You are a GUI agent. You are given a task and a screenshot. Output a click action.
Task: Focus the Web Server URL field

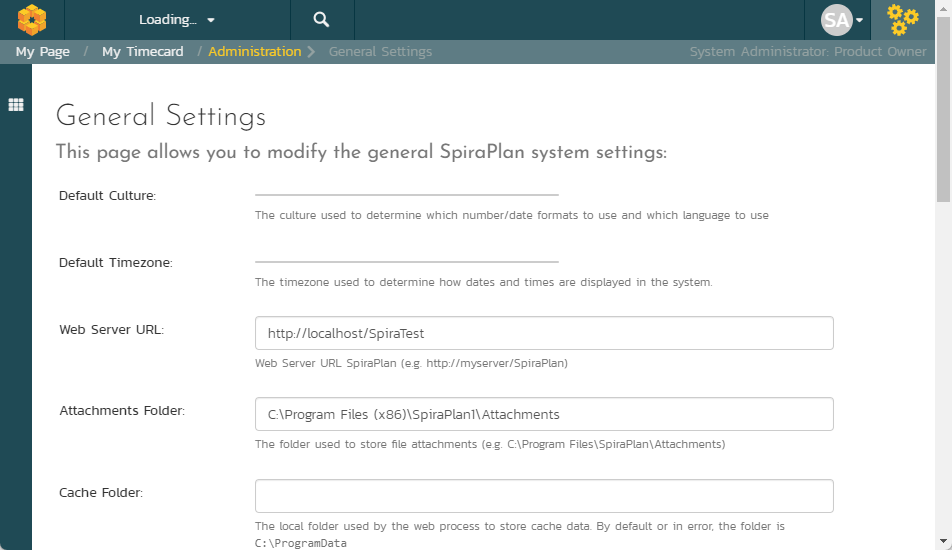tap(544, 333)
